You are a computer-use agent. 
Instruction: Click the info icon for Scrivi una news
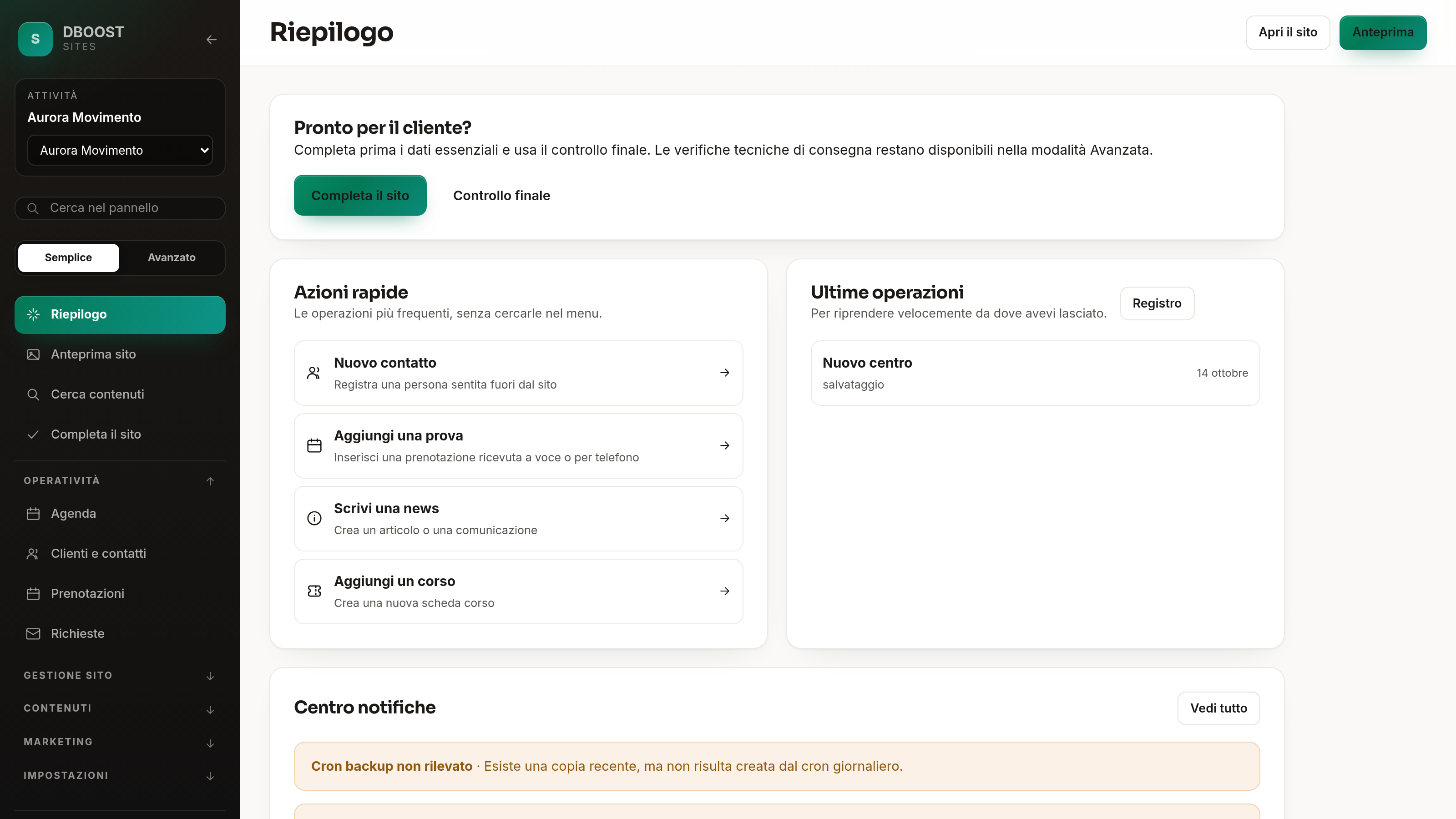(x=314, y=518)
